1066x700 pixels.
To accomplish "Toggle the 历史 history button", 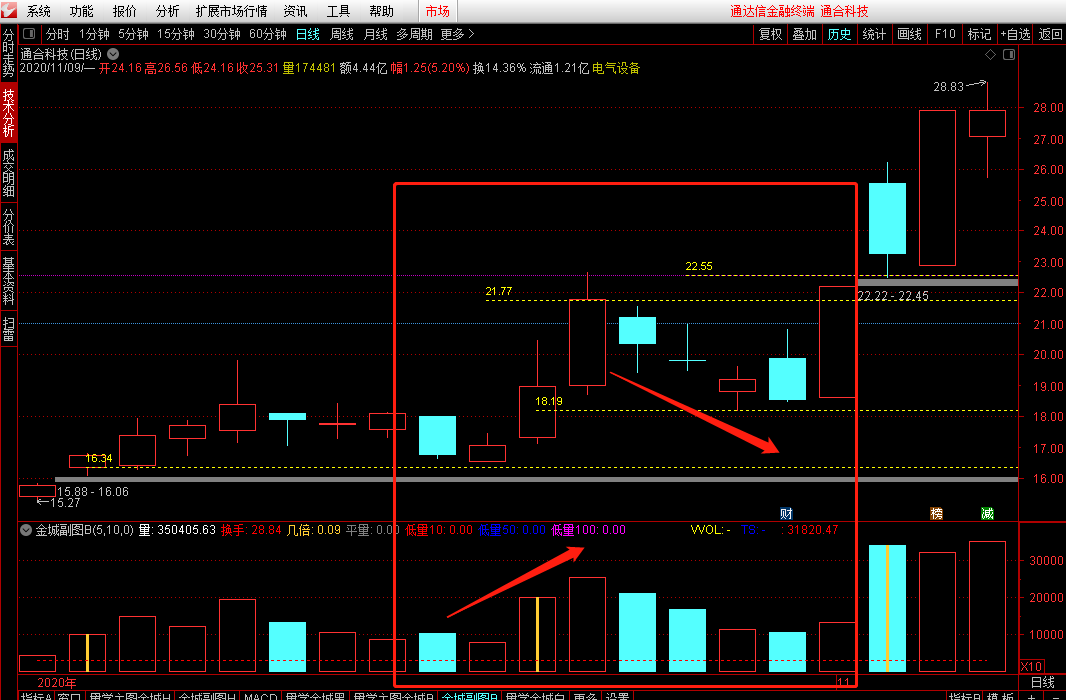I will click(840, 34).
